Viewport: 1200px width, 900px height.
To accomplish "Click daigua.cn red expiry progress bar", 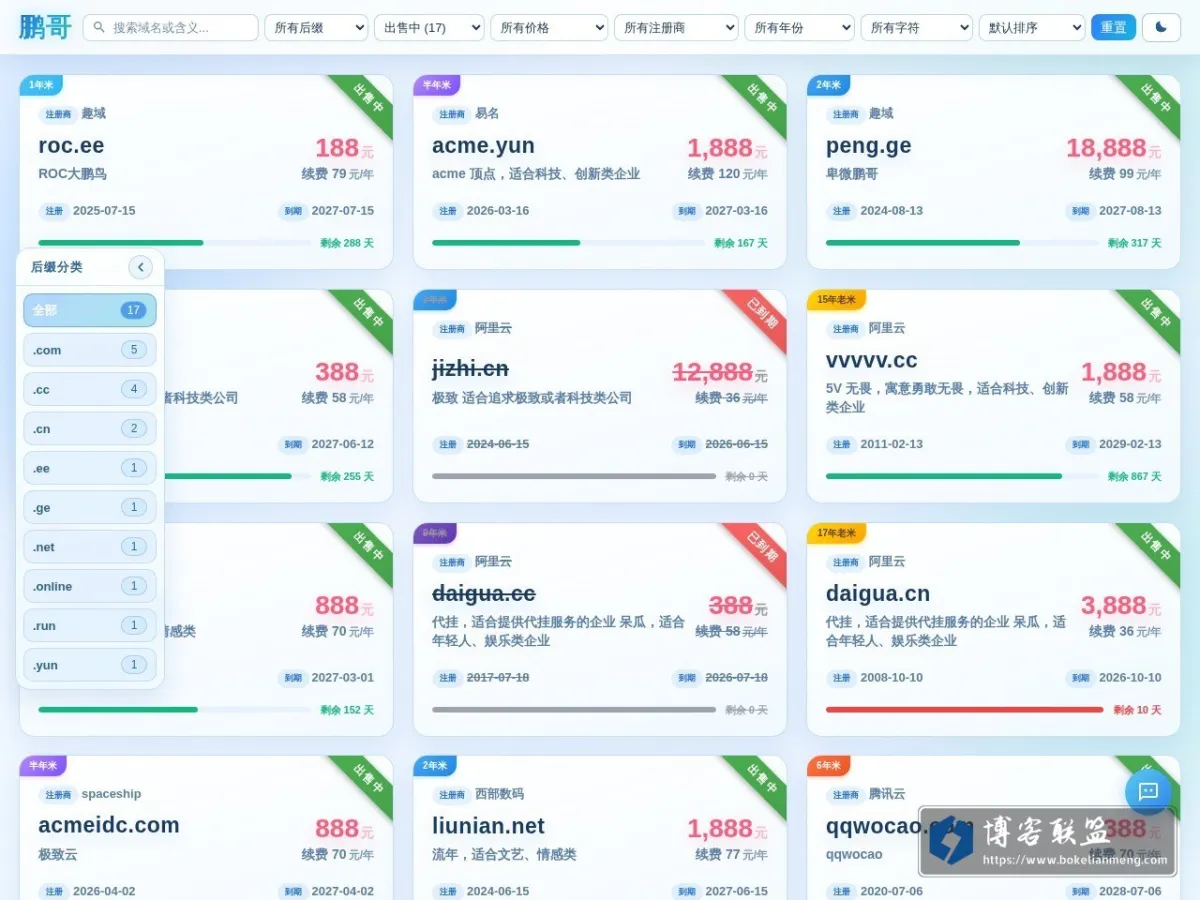I will (964, 710).
